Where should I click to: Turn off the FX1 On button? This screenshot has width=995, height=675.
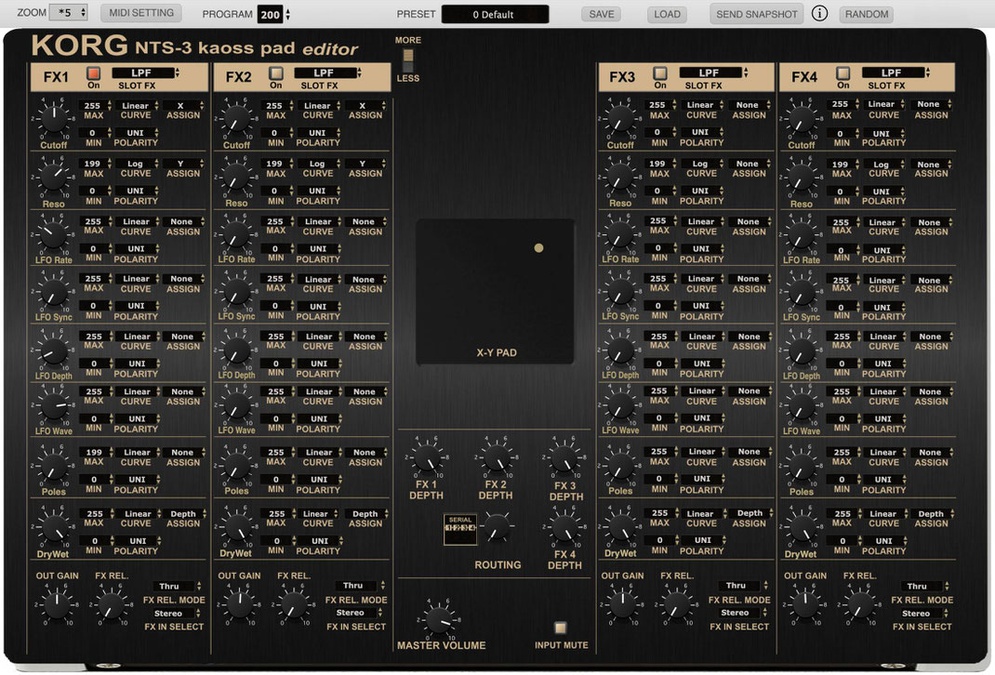[93, 73]
